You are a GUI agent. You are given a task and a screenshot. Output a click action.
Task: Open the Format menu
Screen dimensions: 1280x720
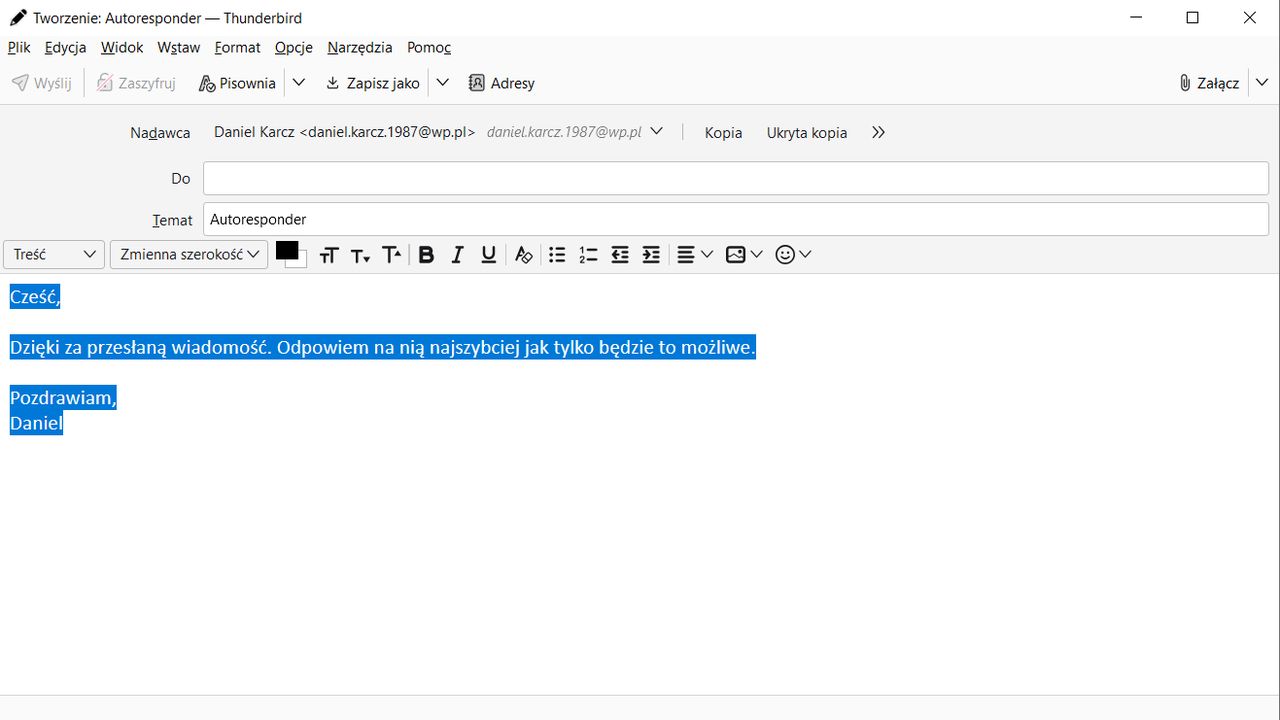[x=238, y=47]
